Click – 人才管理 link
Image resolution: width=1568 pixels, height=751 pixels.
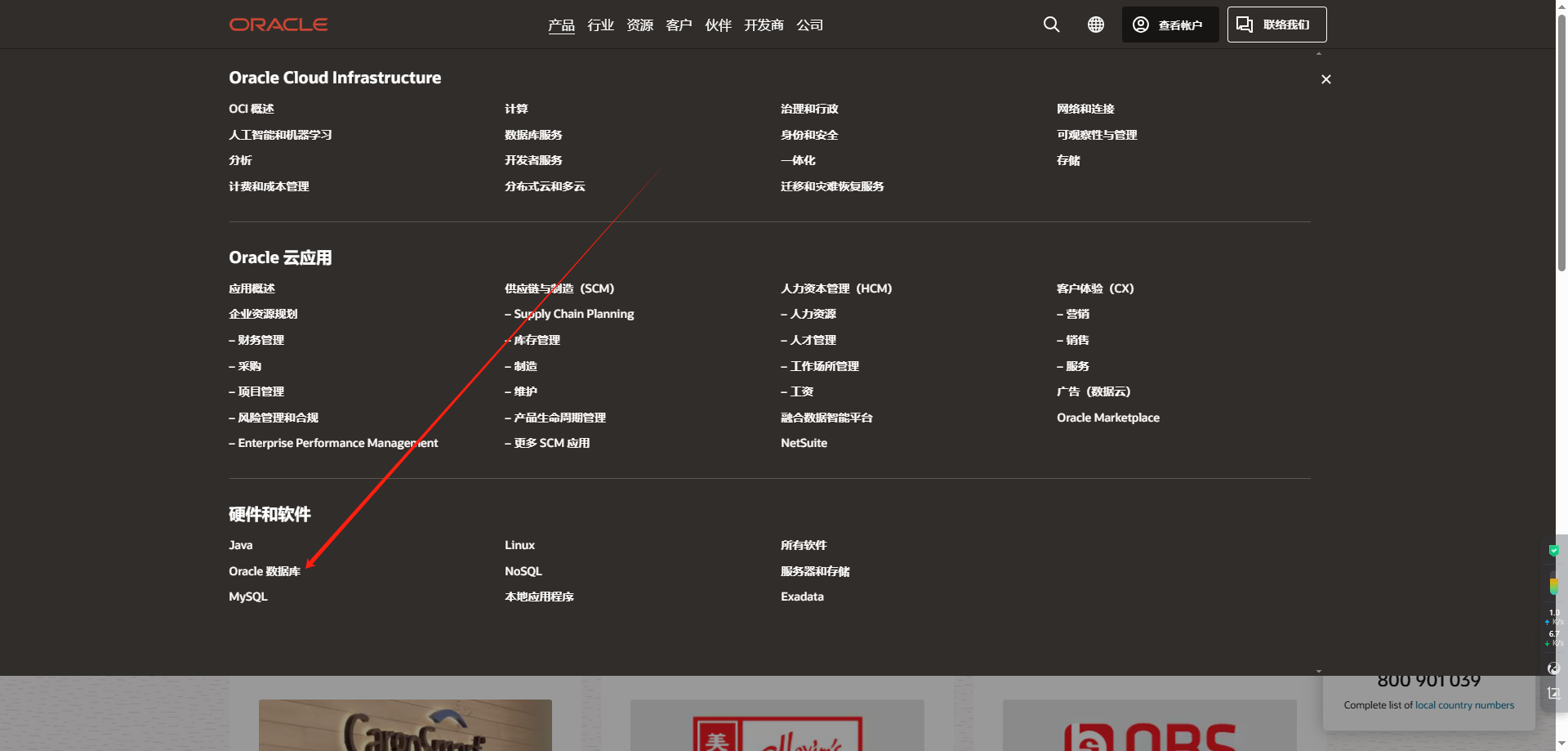pyautogui.click(x=808, y=340)
